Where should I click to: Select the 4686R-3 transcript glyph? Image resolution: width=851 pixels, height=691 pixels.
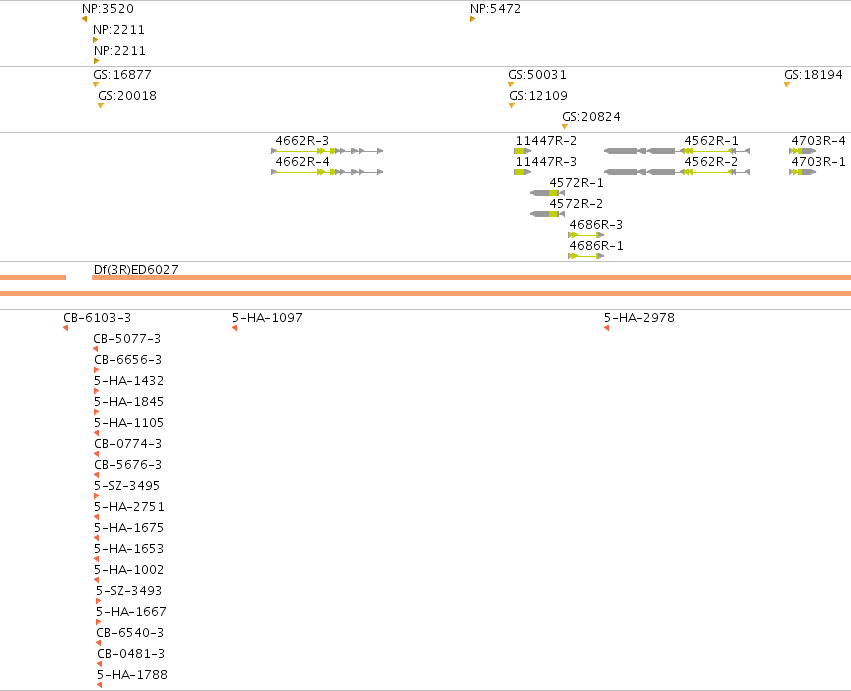point(586,235)
